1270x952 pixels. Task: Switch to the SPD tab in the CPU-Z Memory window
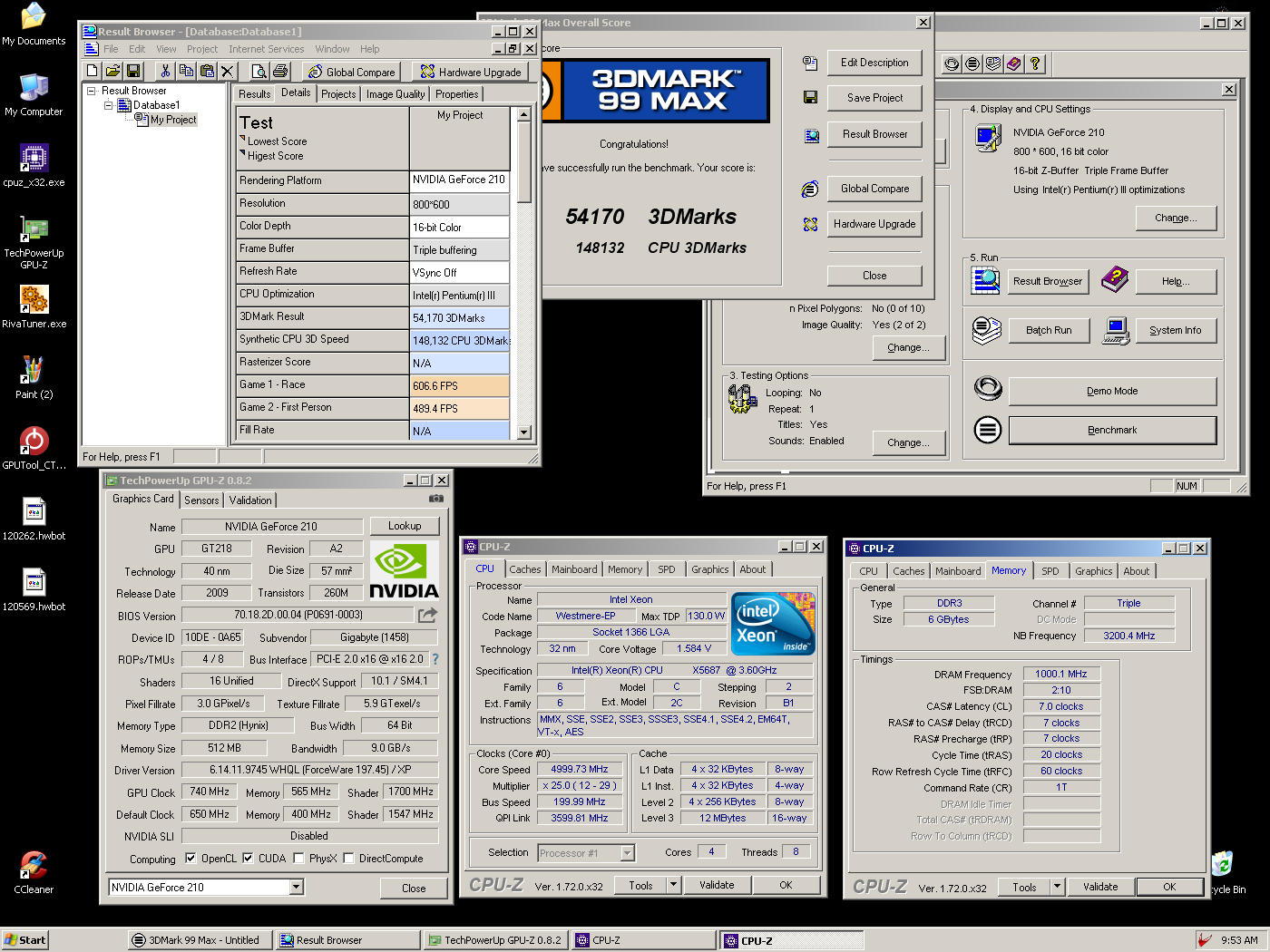coord(1050,571)
